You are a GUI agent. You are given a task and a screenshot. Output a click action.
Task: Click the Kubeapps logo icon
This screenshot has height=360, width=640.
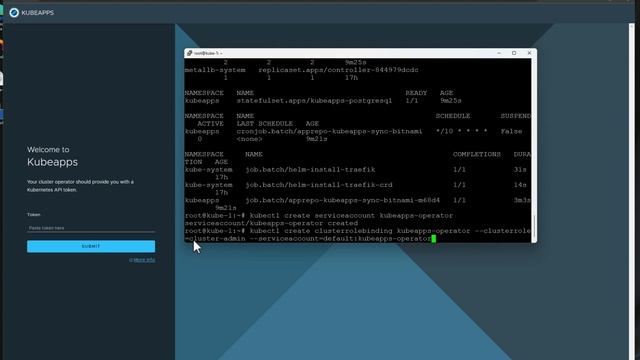point(14,13)
